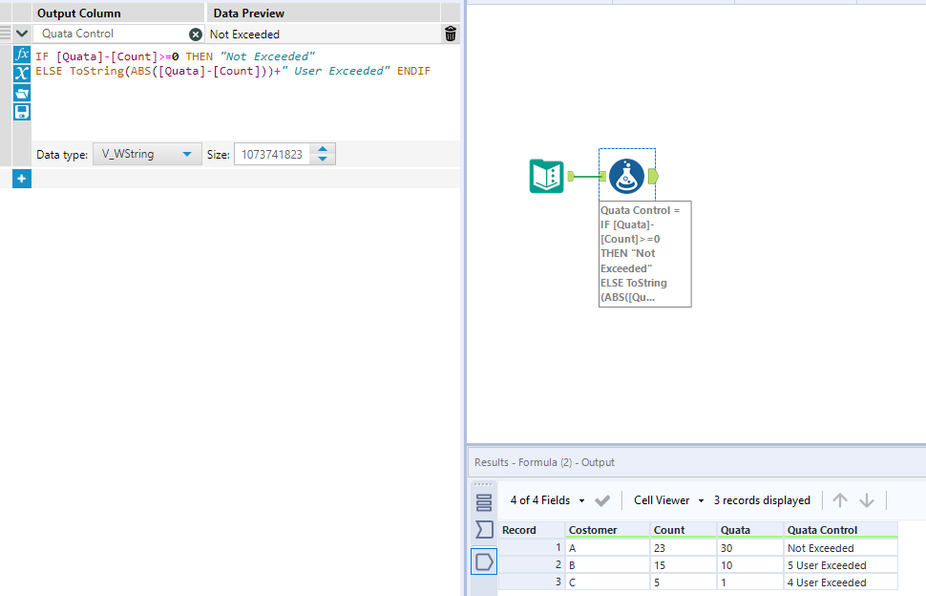The width and height of the screenshot is (926, 596).
Task: Increase the Size value with up arrow
Action: tap(322, 149)
